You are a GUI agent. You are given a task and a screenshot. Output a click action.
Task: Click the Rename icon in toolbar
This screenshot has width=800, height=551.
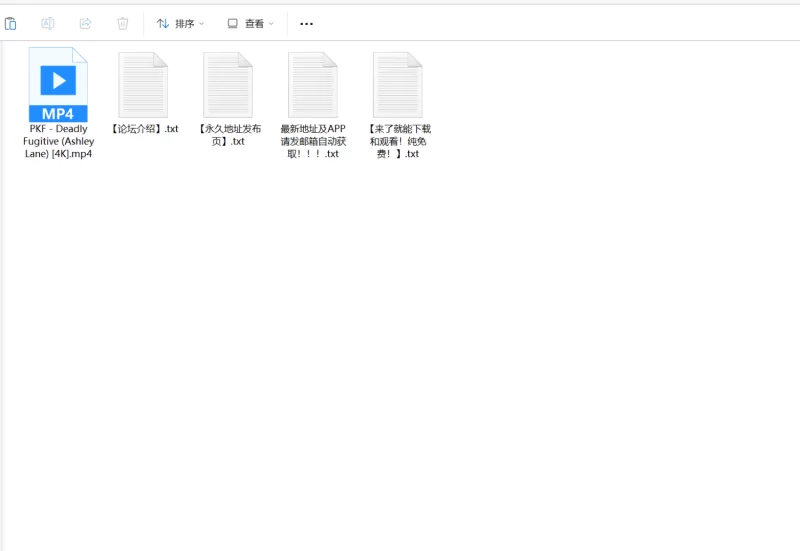coord(48,23)
